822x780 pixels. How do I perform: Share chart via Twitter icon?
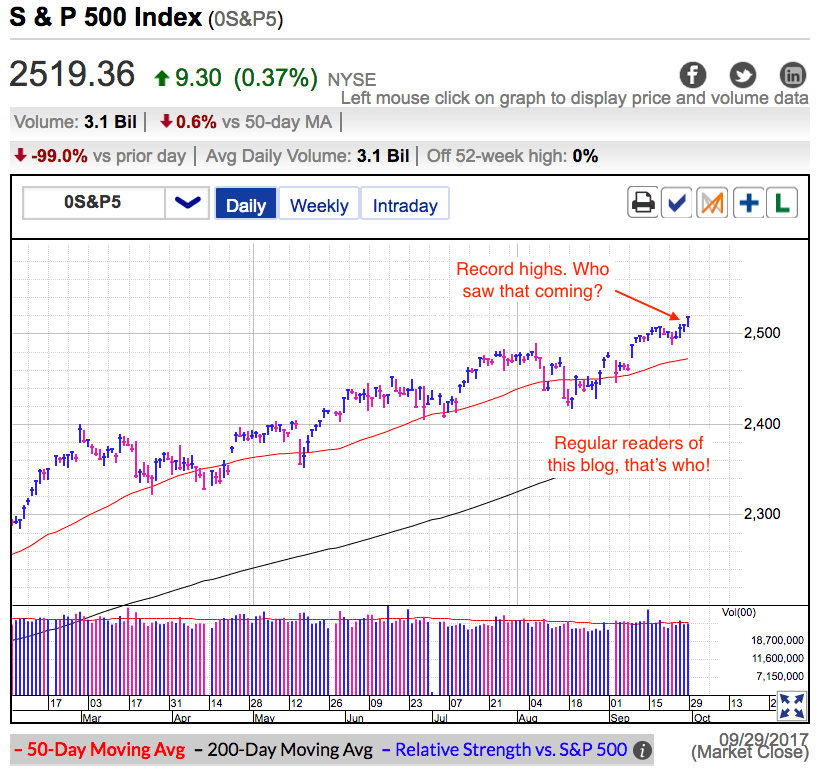pos(743,75)
